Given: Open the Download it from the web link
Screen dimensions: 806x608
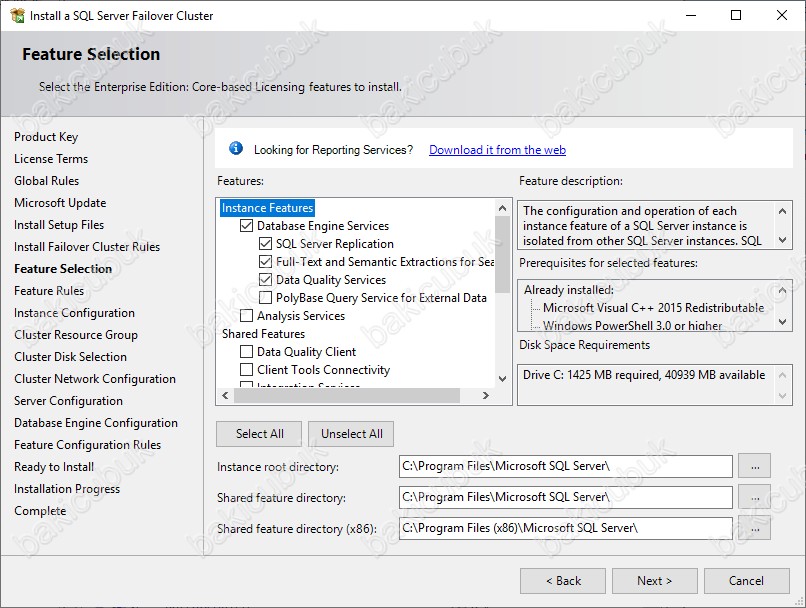Looking at the screenshot, I should click(497, 150).
